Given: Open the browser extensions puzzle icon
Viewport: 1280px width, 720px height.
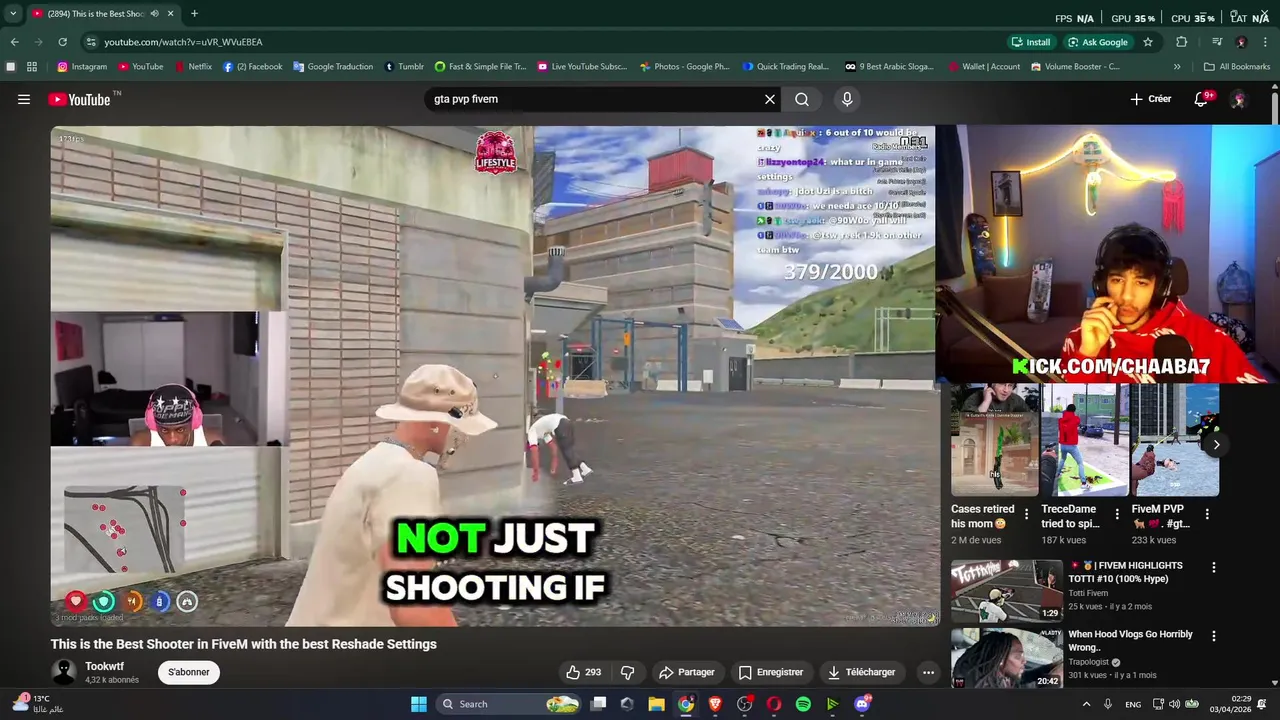Looking at the screenshot, I should click(x=1181, y=42).
